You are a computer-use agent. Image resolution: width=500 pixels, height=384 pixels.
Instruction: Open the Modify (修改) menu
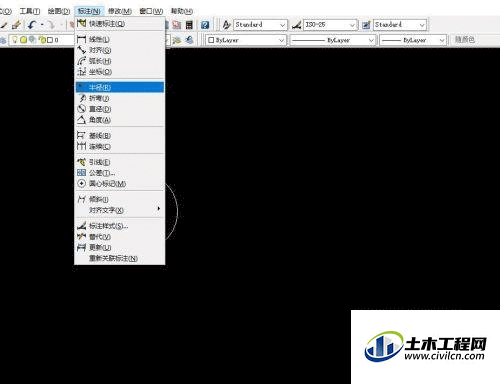click(120, 11)
